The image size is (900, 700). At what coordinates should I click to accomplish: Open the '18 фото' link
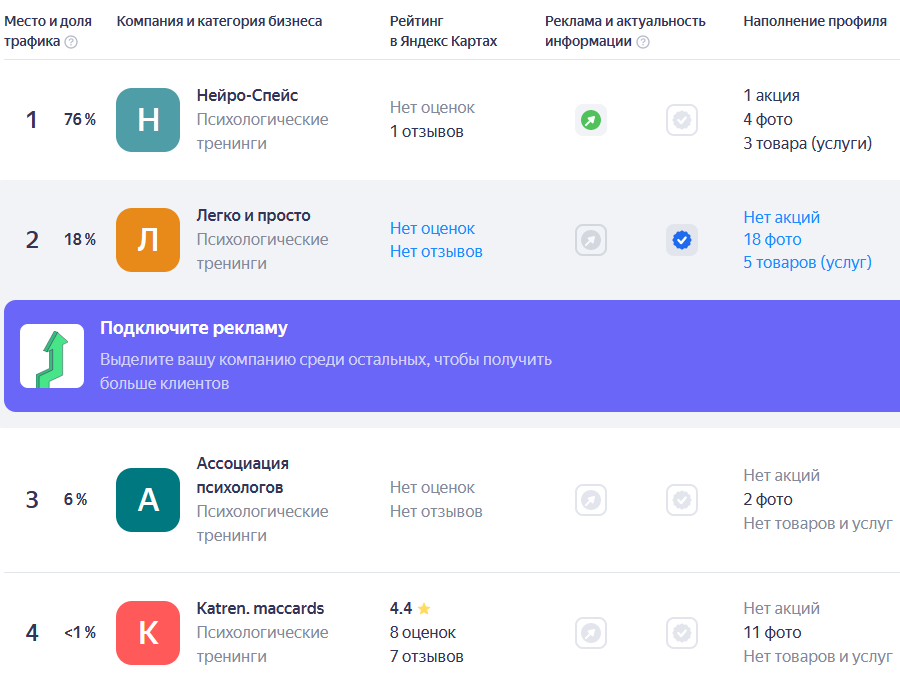click(772, 239)
